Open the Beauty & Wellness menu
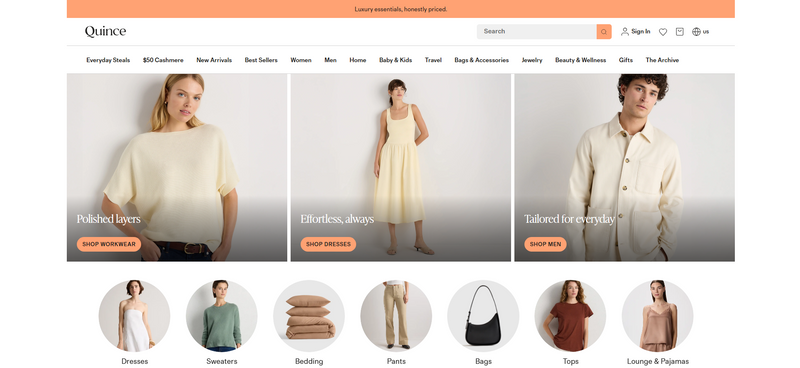Viewport: 800px width, 368px height. 581,60
